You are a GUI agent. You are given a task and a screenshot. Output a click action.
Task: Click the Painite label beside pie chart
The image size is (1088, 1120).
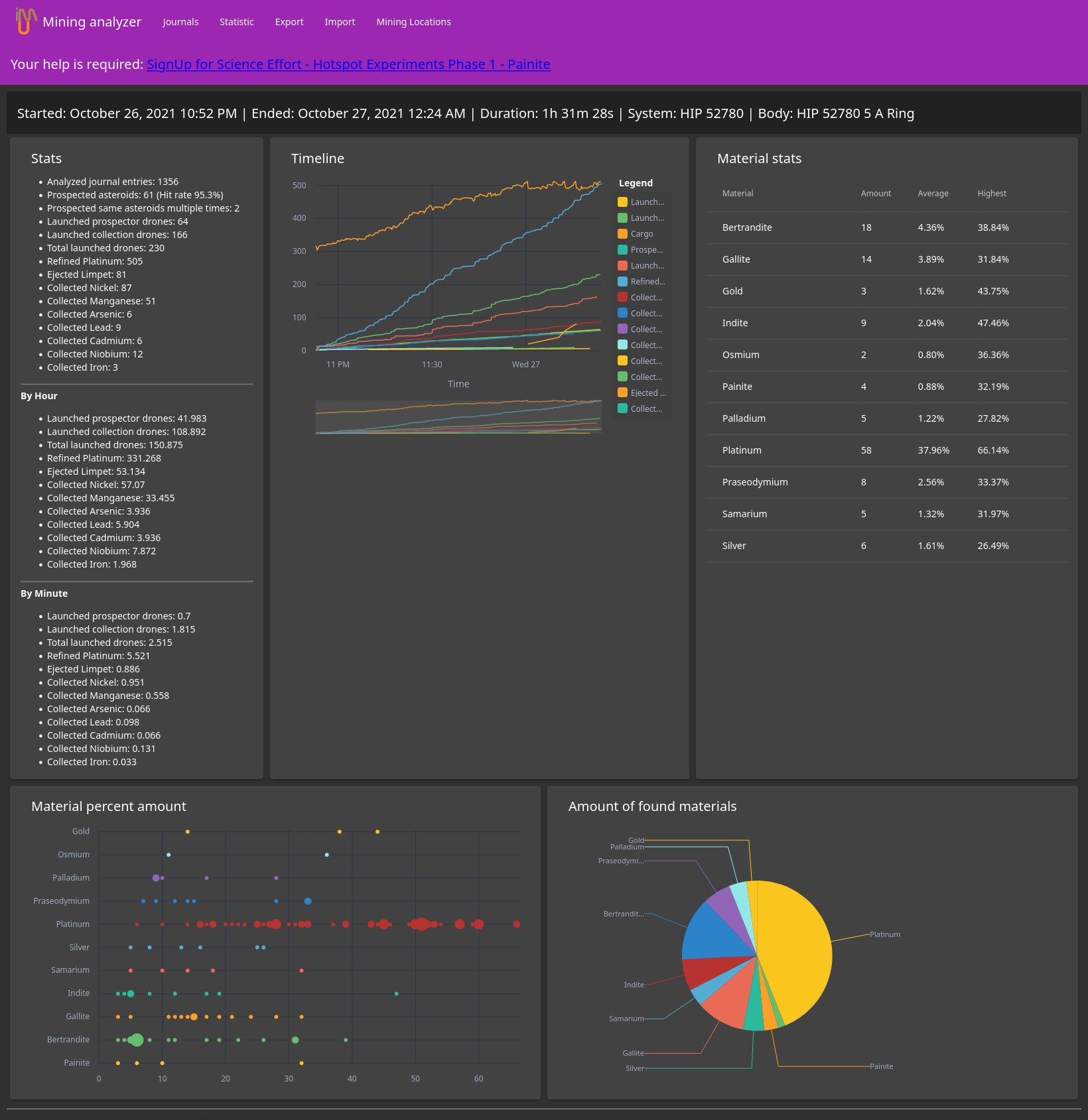click(x=882, y=1066)
